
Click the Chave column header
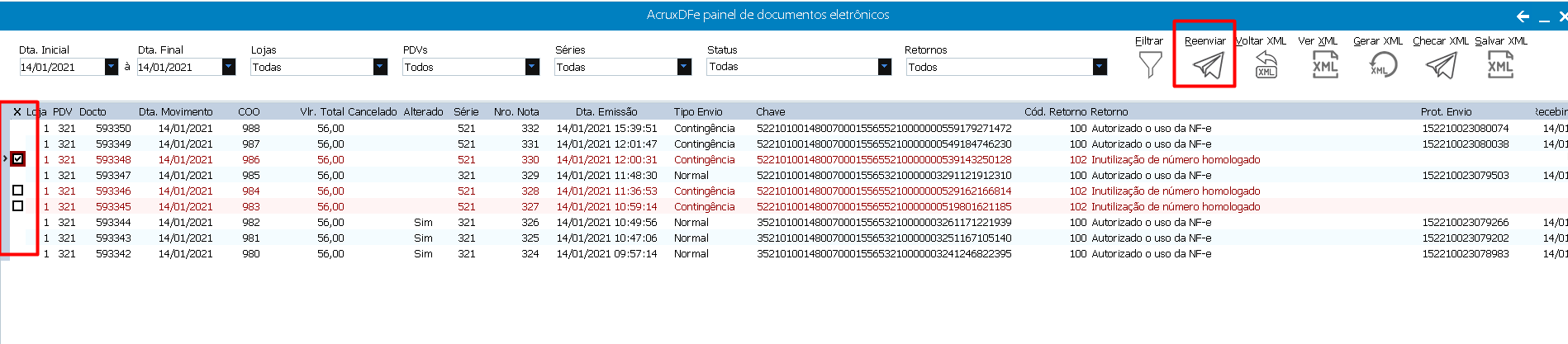pyautogui.click(x=770, y=112)
